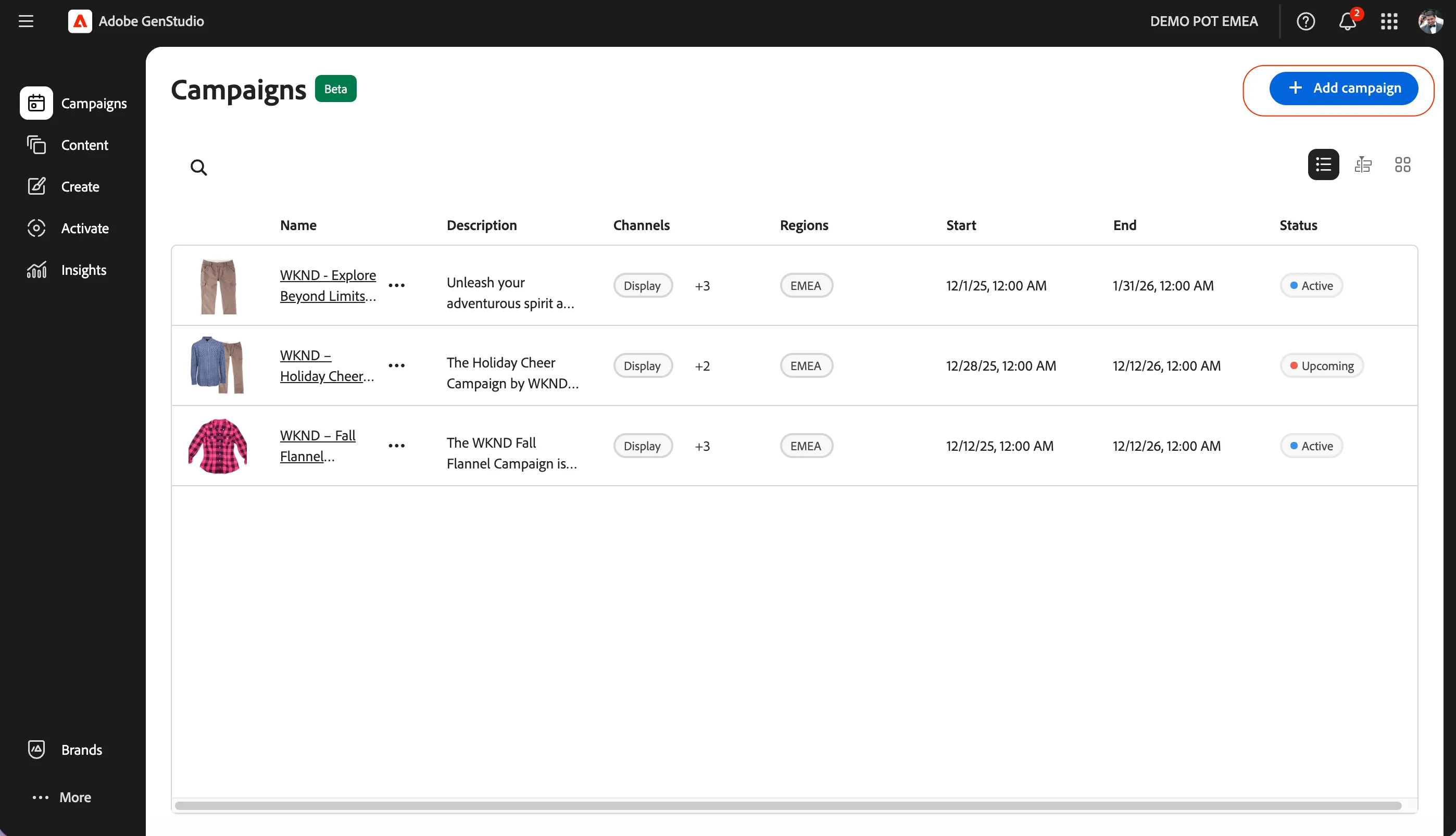Go to Content in sidebar
The height and width of the screenshot is (836, 1456).
[68, 145]
